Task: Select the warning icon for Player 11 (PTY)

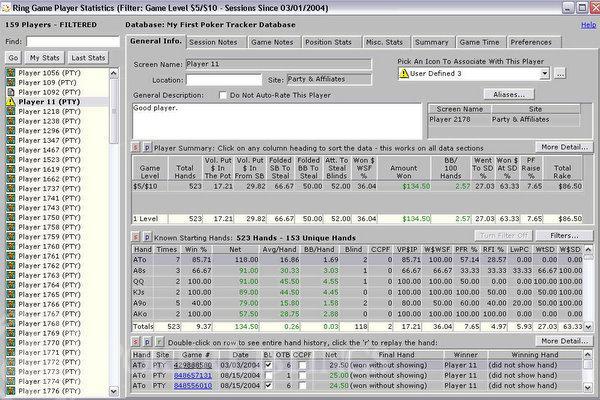Action: [11, 101]
